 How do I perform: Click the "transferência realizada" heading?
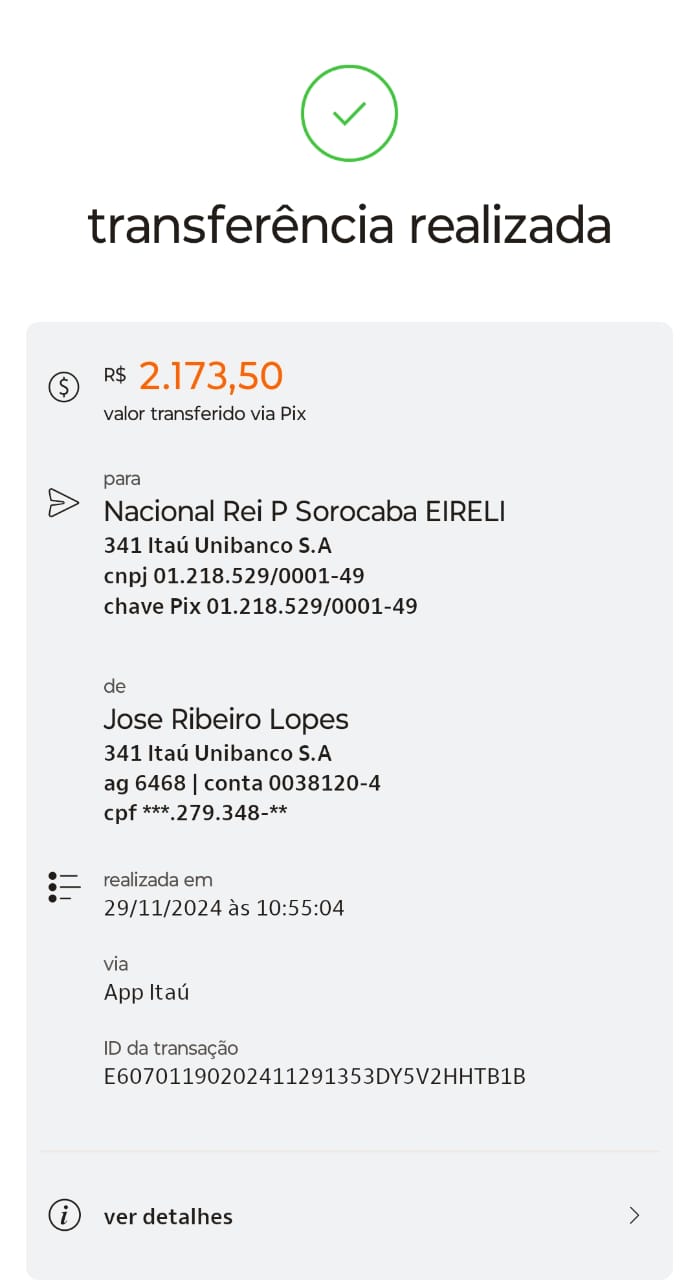349,225
